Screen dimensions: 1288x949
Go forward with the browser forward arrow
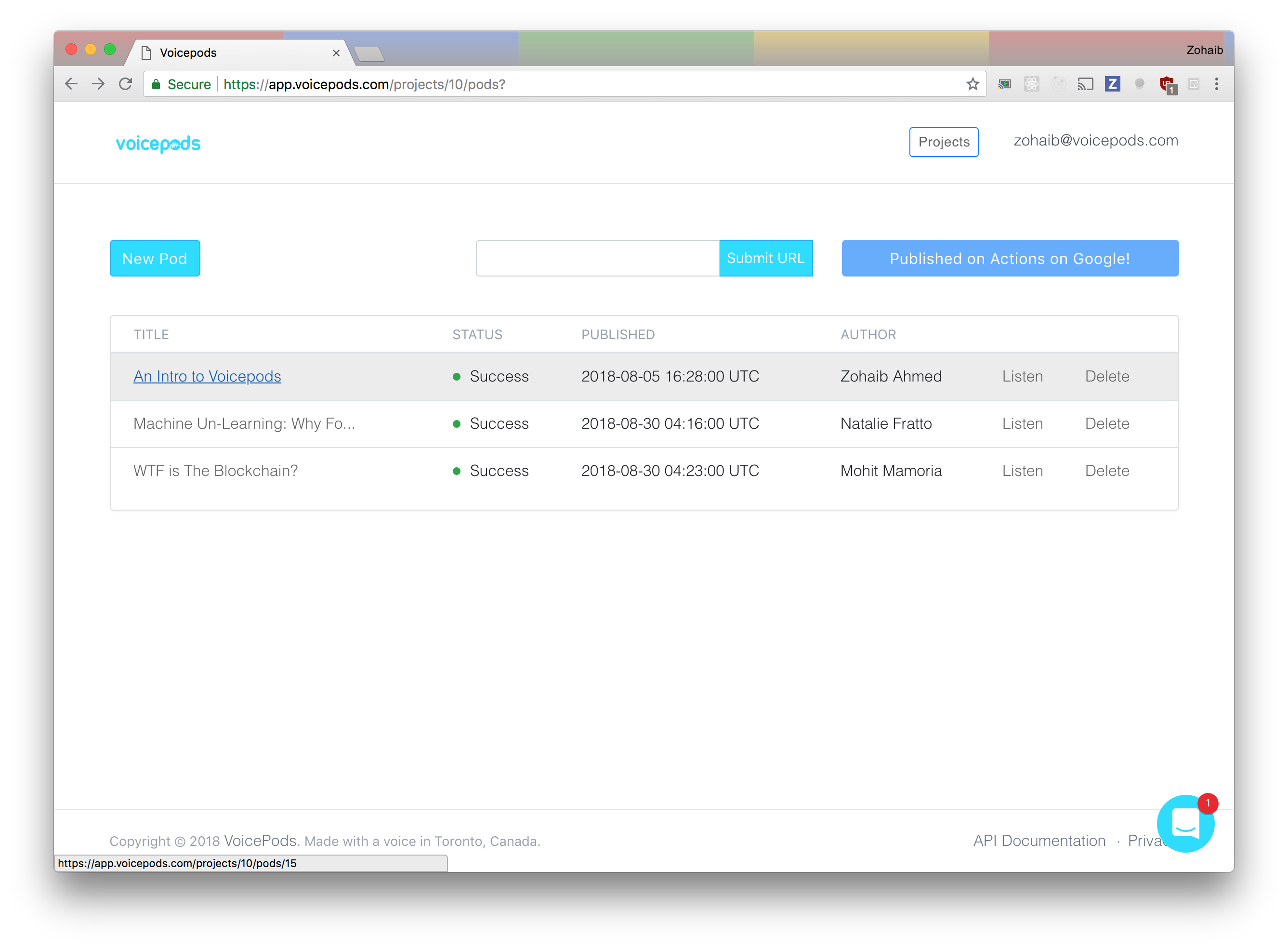point(98,84)
